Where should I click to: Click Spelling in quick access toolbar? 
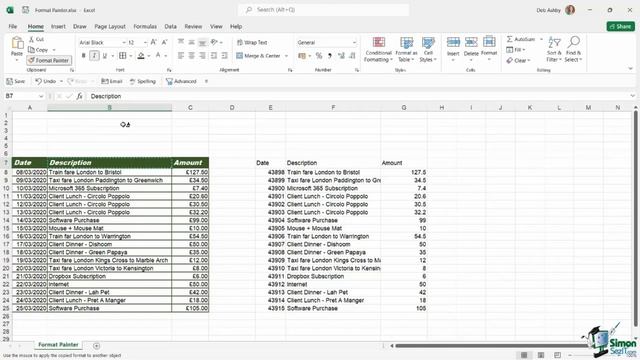(143, 81)
